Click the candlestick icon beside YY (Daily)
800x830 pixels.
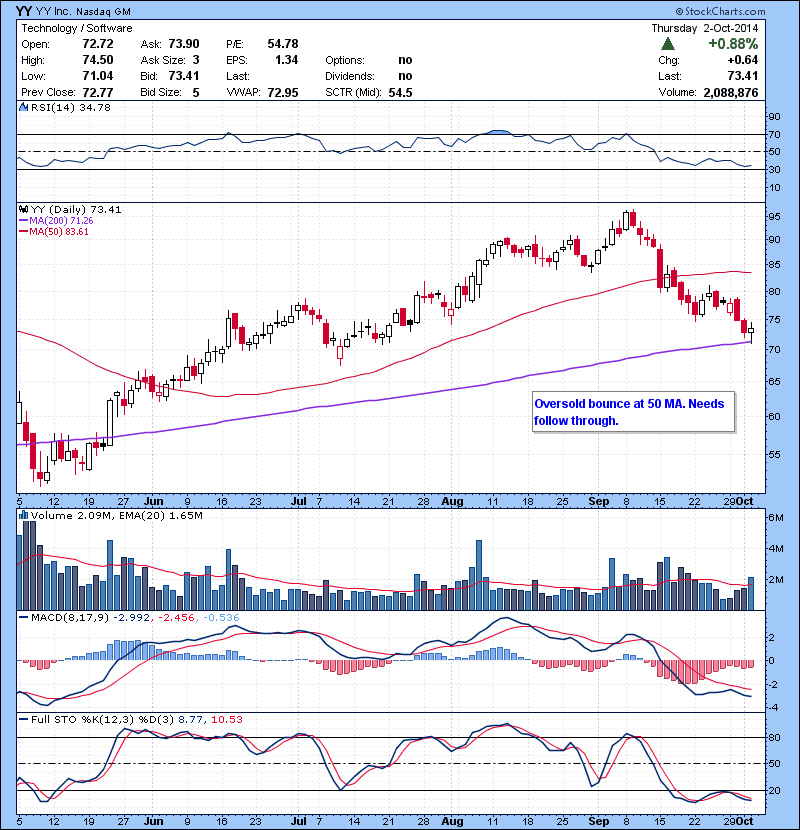pos(23,210)
